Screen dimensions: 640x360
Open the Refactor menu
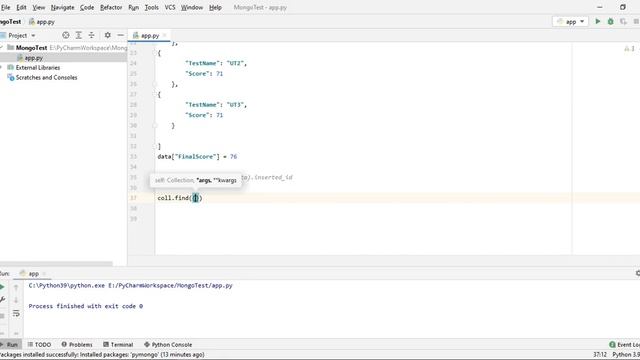click(111, 7)
